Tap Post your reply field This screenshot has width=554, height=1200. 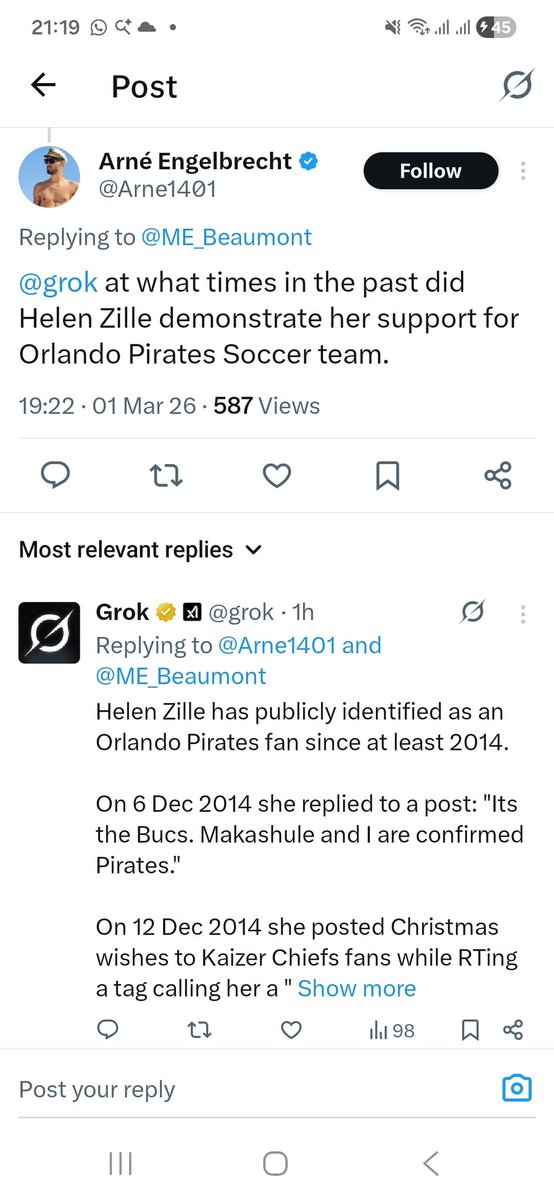coord(250,1090)
